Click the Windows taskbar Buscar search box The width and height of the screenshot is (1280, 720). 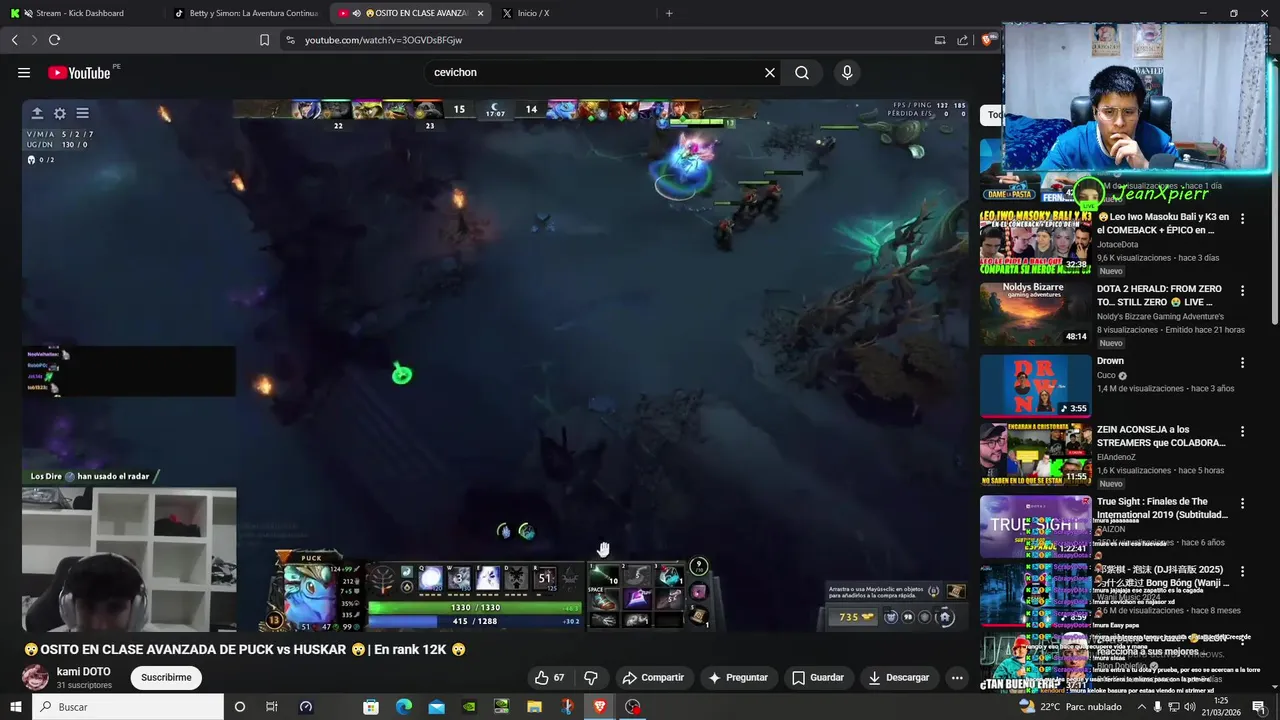128,707
